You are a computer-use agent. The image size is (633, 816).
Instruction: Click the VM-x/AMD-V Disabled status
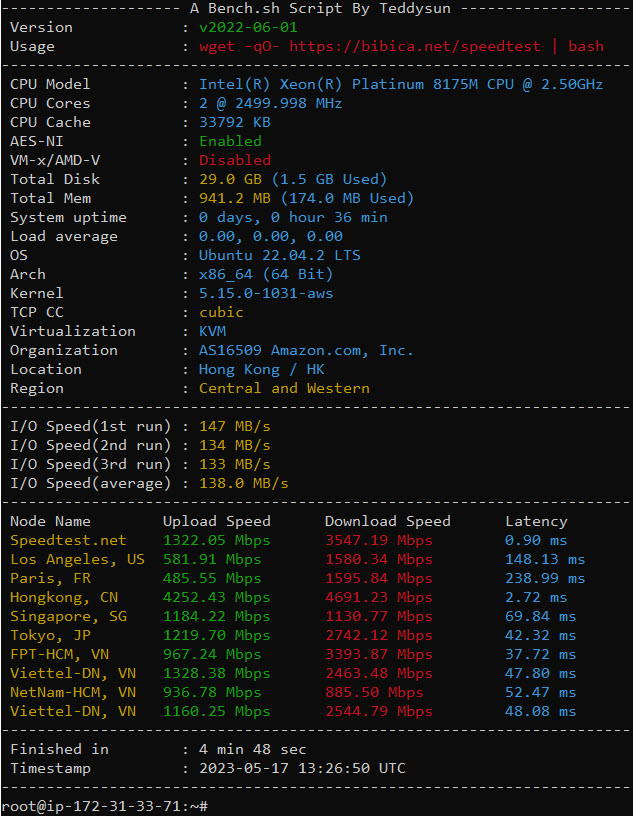(x=234, y=160)
